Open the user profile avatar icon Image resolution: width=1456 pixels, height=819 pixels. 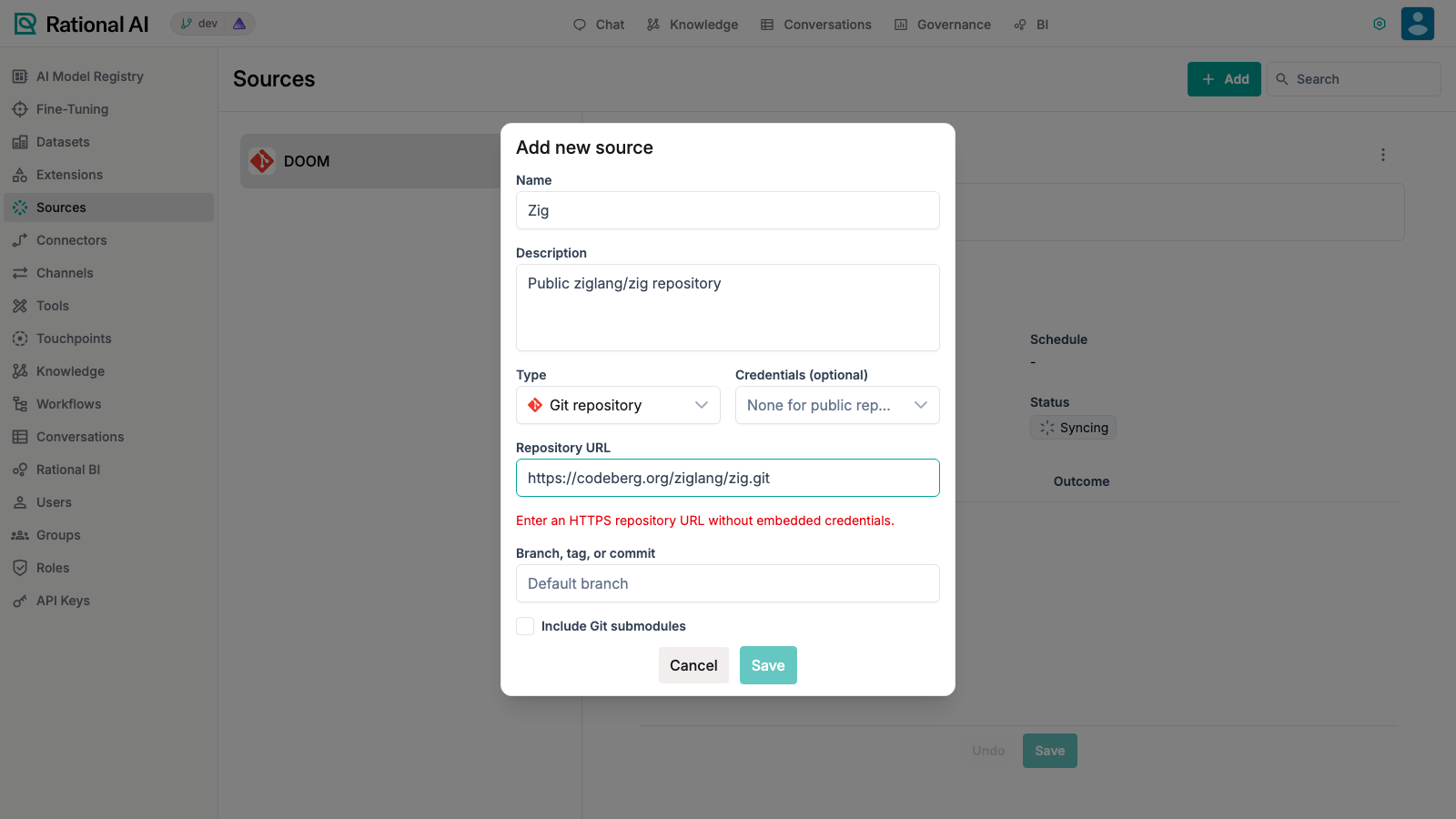pyautogui.click(x=1418, y=24)
